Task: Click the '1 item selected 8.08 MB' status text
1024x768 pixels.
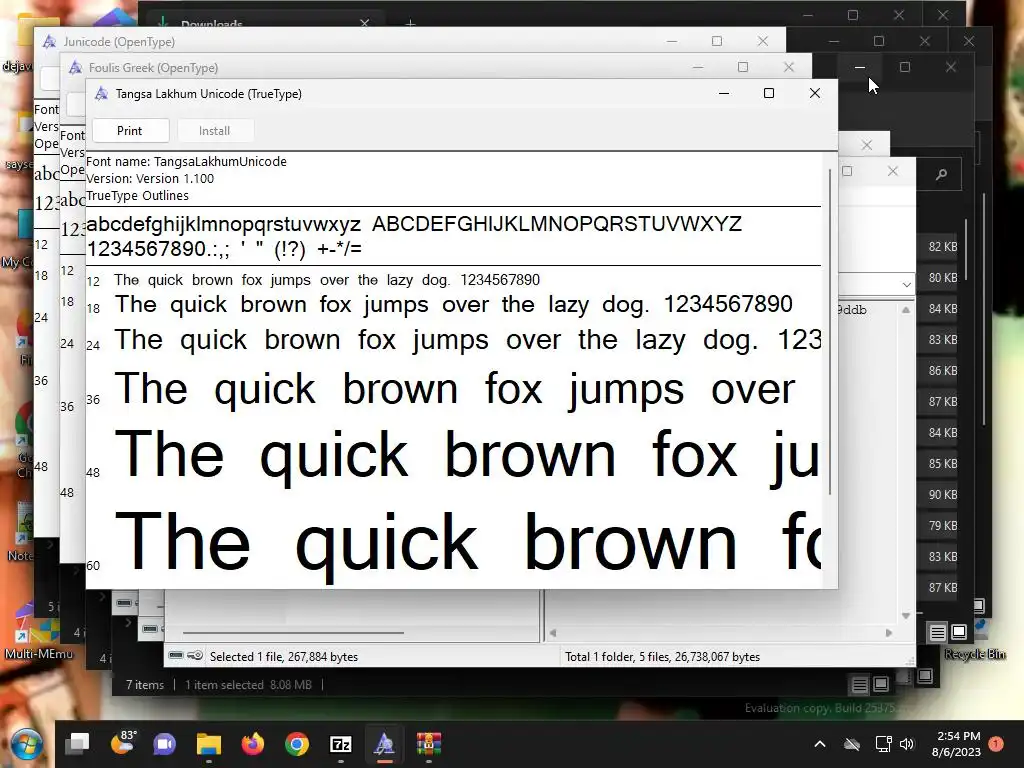Action: 248,685
